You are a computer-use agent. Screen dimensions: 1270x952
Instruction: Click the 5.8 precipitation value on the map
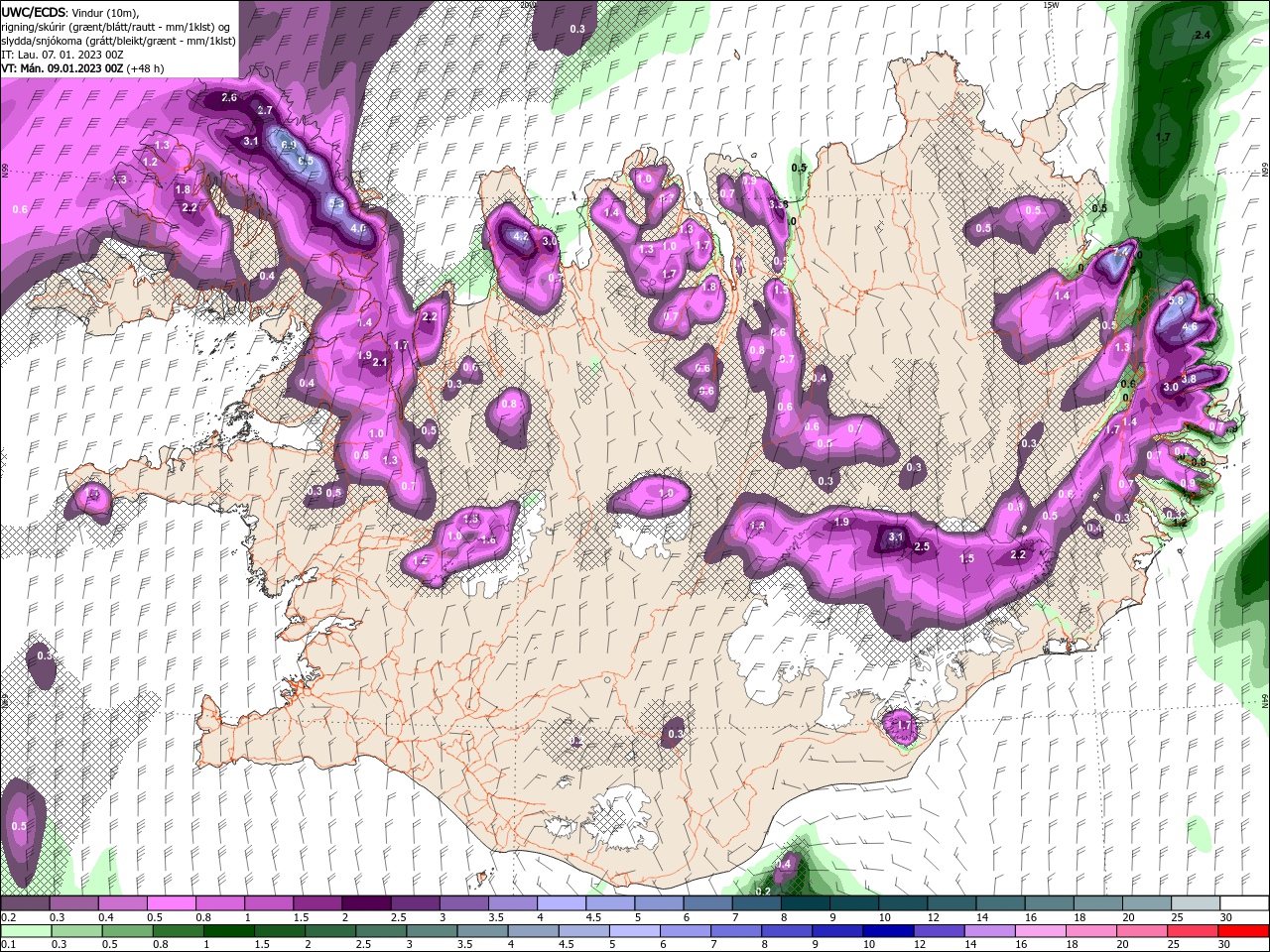1177,300
